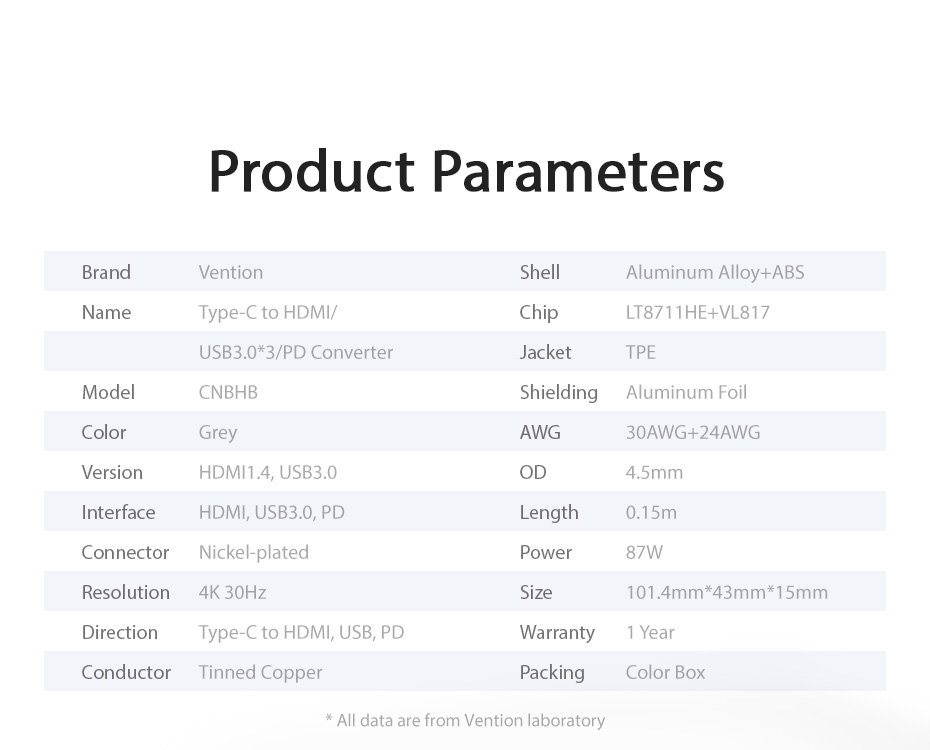The width and height of the screenshot is (930, 750).
Task: Click the Conductor value "Tinned Copper"
Action: (x=261, y=672)
